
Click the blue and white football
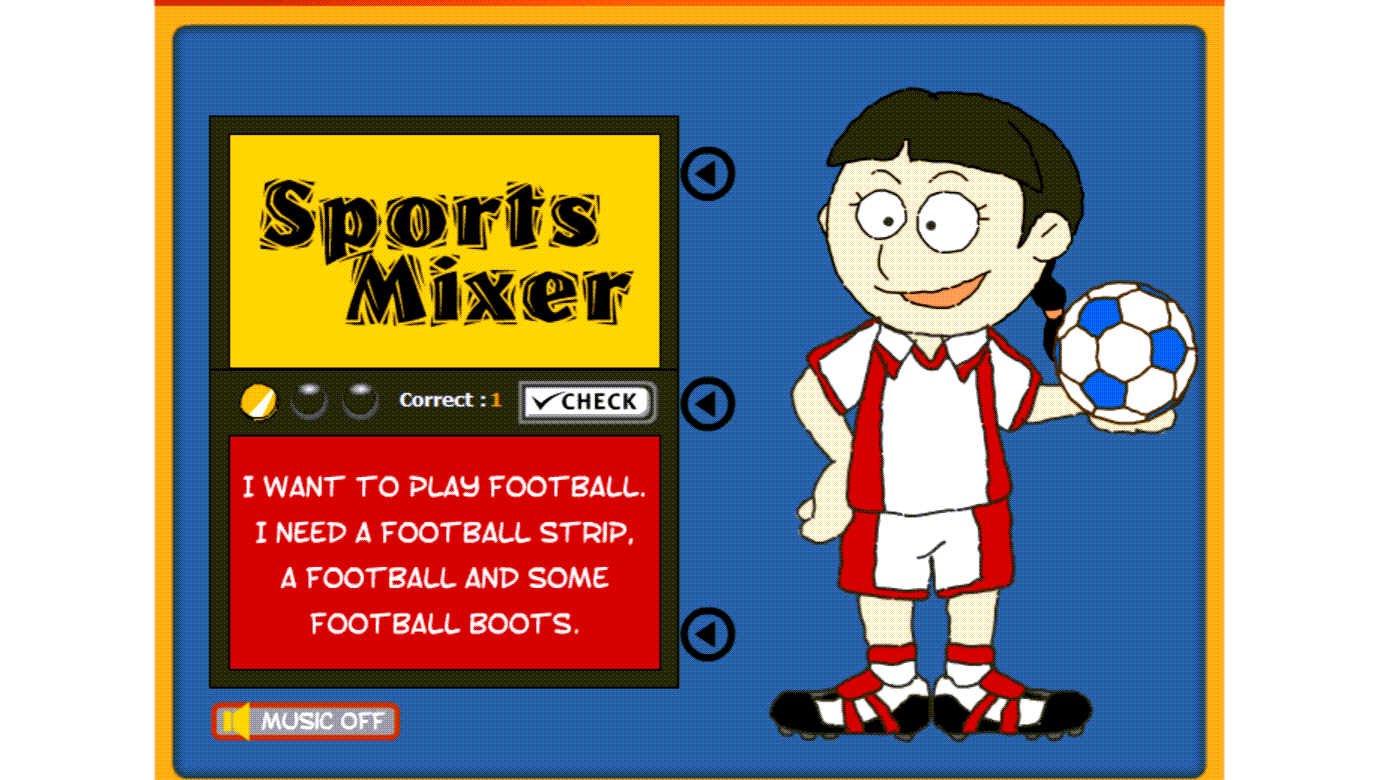pyautogui.click(x=1125, y=352)
